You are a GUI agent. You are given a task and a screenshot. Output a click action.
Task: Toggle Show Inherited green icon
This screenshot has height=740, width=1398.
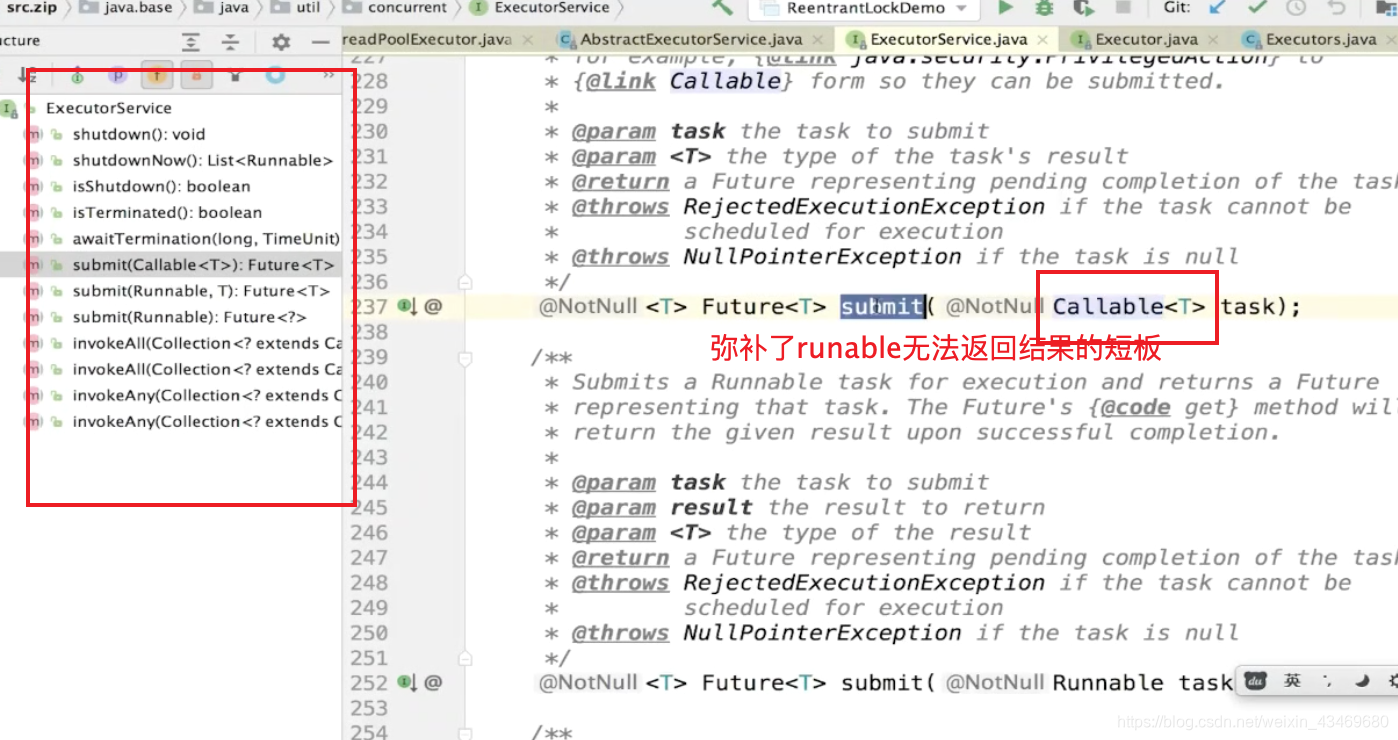tap(77, 76)
